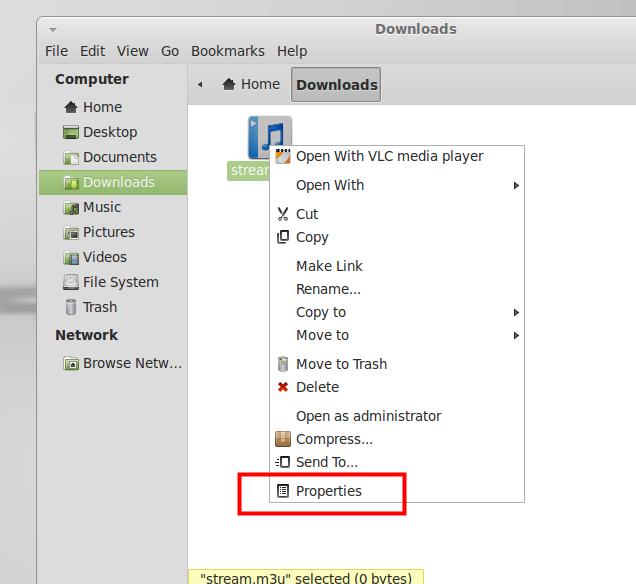636x584 pixels.
Task: Select Make Link from the context menu
Action: pyautogui.click(x=397, y=266)
